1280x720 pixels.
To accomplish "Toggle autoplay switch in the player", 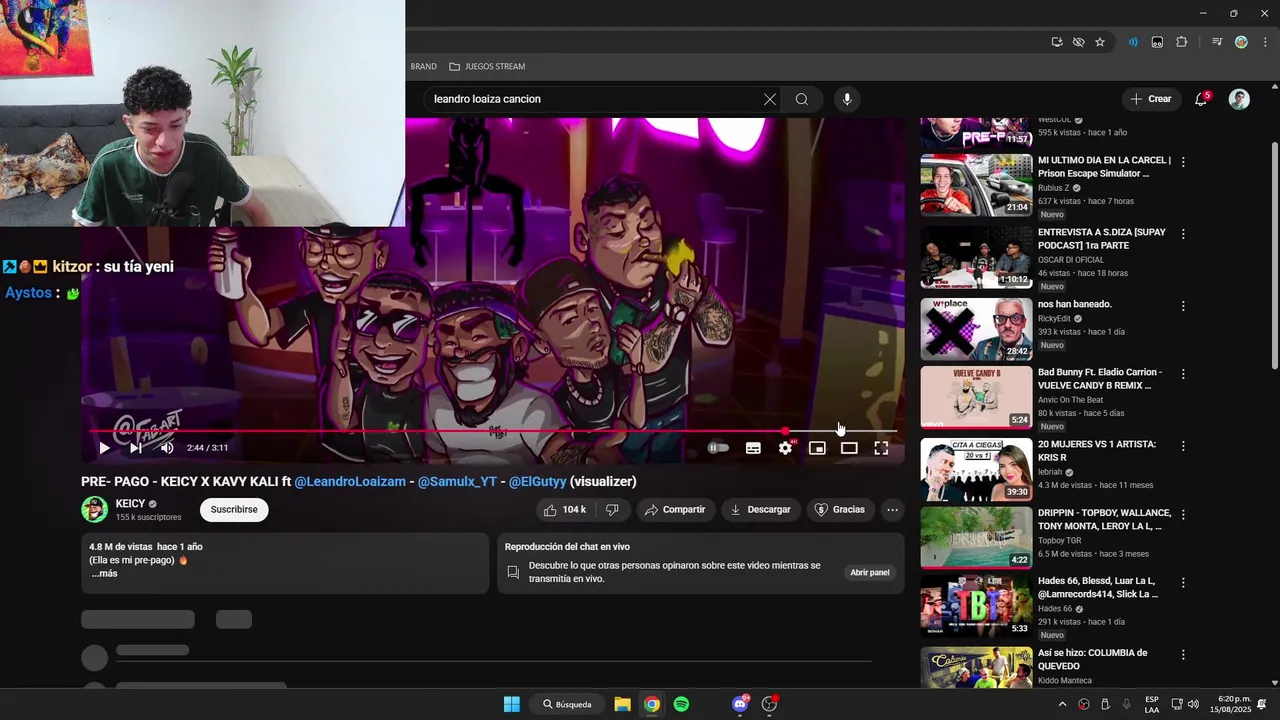I will coord(718,448).
